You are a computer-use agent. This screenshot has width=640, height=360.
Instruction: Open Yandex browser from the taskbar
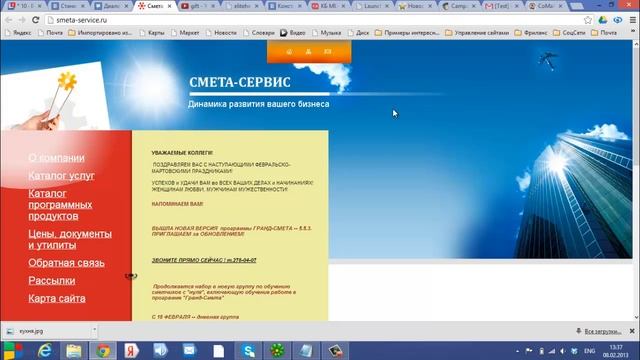click(x=131, y=351)
